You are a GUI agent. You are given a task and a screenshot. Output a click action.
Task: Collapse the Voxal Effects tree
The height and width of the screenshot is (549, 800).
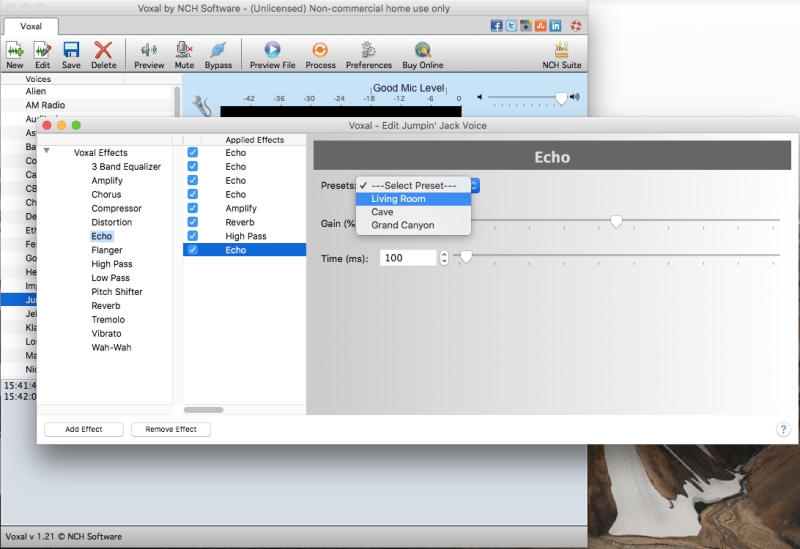pos(46,151)
